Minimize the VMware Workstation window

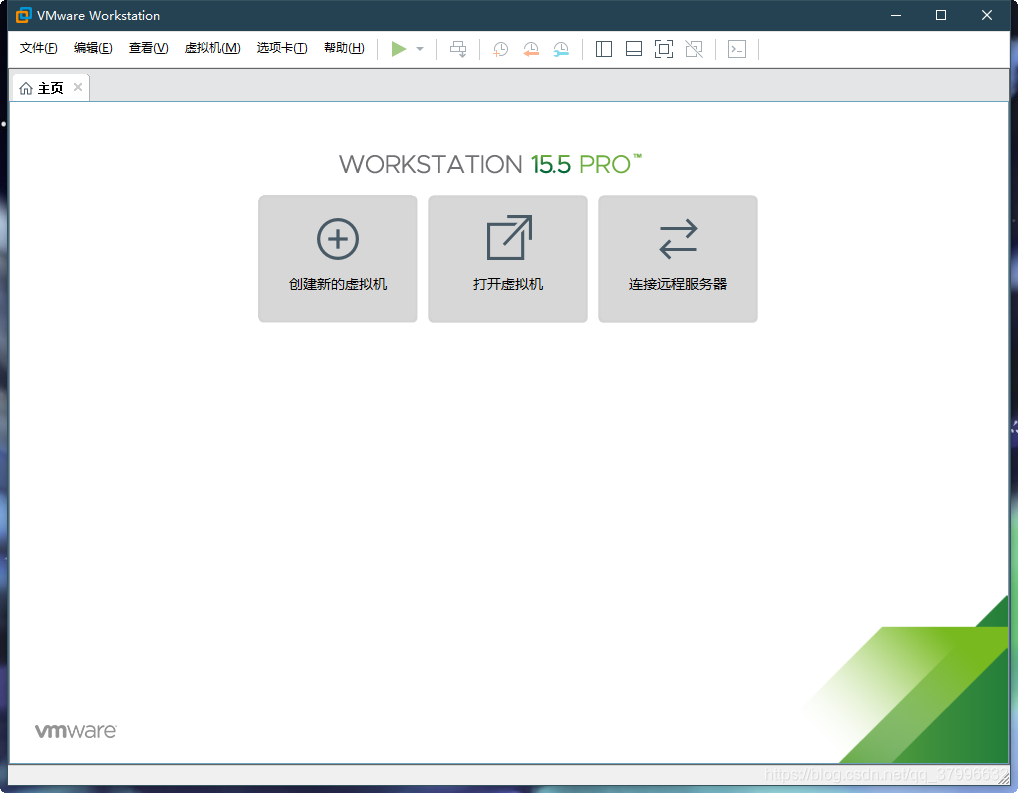pyautogui.click(x=896, y=15)
